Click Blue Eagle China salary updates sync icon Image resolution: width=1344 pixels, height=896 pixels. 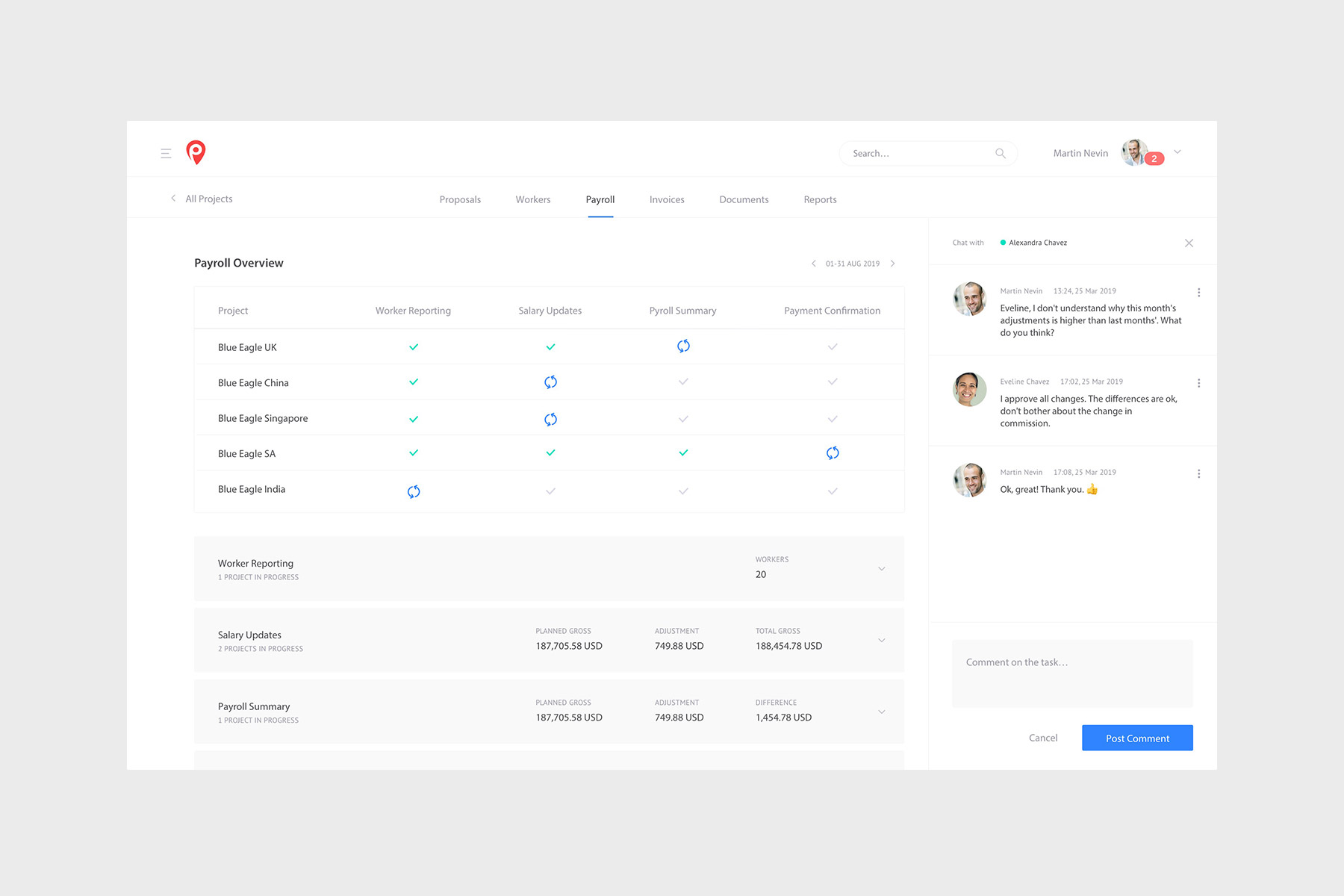click(550, 382)
